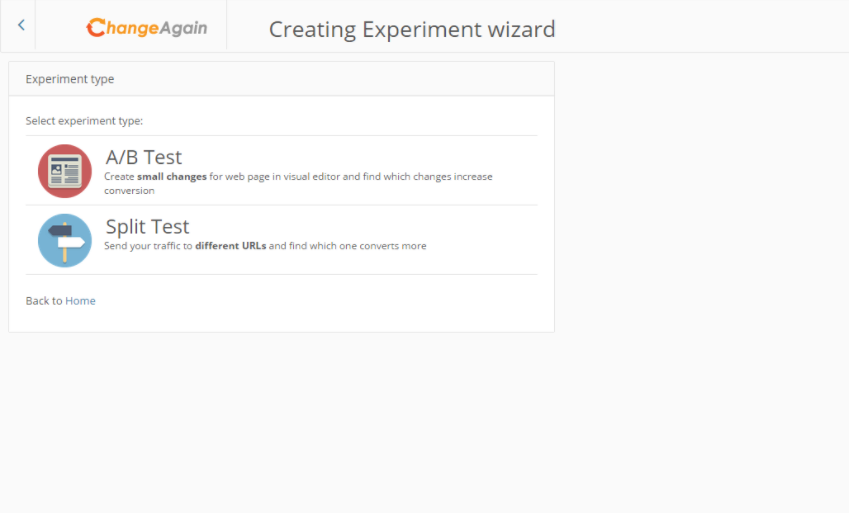This screenshot has width=849, height=513.
Task: Click the bold 'different URLs' text
Action: 231,246
